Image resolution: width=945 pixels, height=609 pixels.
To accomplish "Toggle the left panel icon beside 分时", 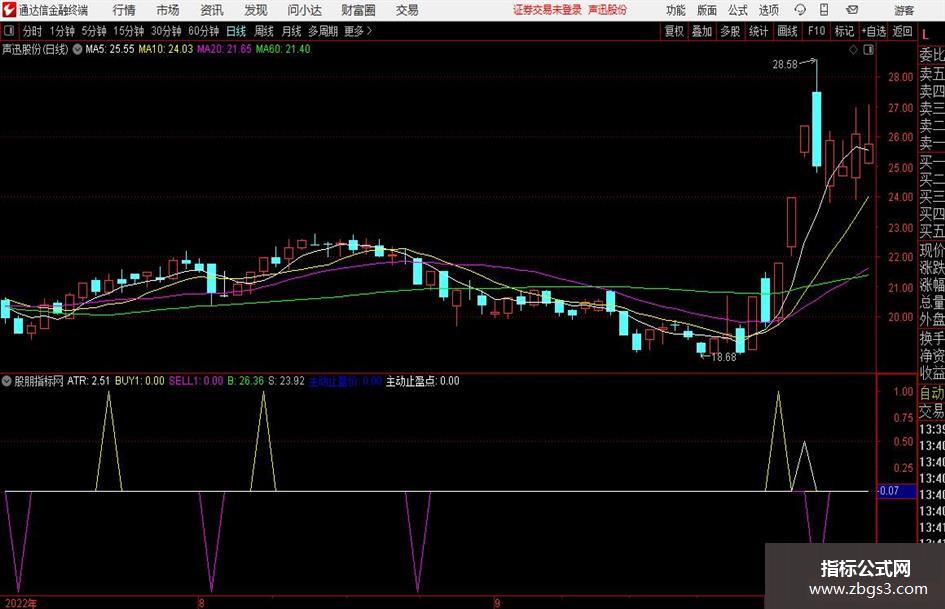I will pyautogui.click(x=9, y=31).
